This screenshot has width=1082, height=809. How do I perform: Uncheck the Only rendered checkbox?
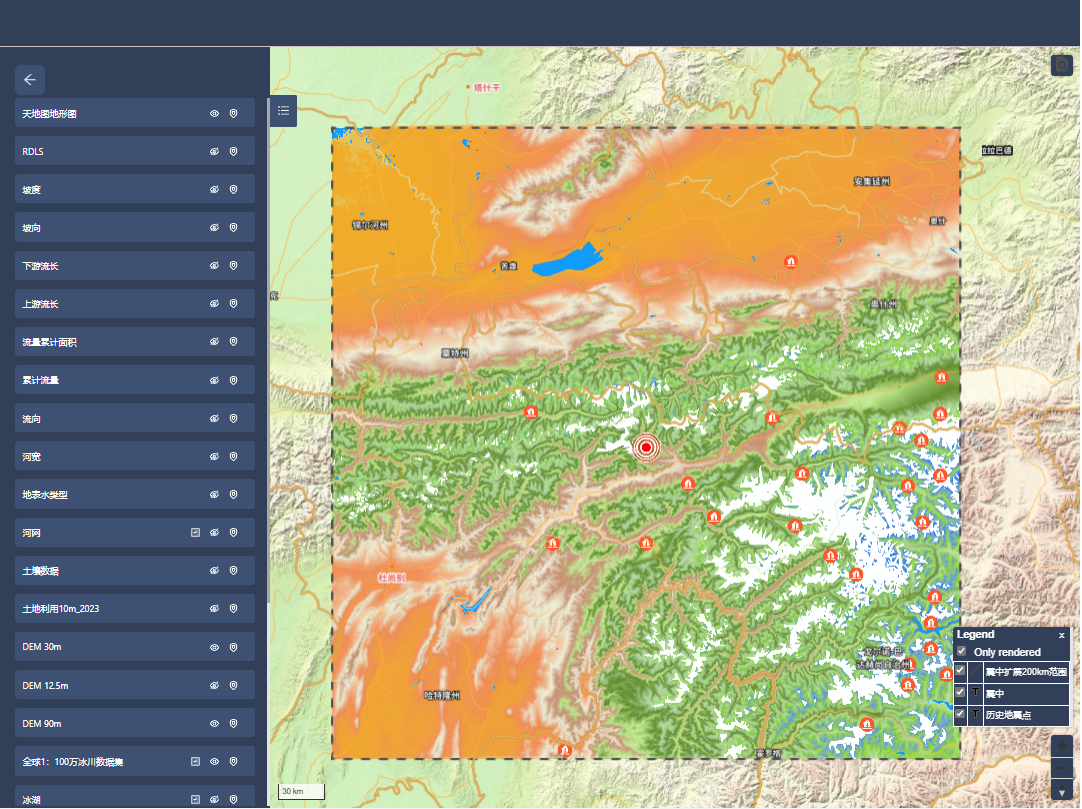coord(961,651)
